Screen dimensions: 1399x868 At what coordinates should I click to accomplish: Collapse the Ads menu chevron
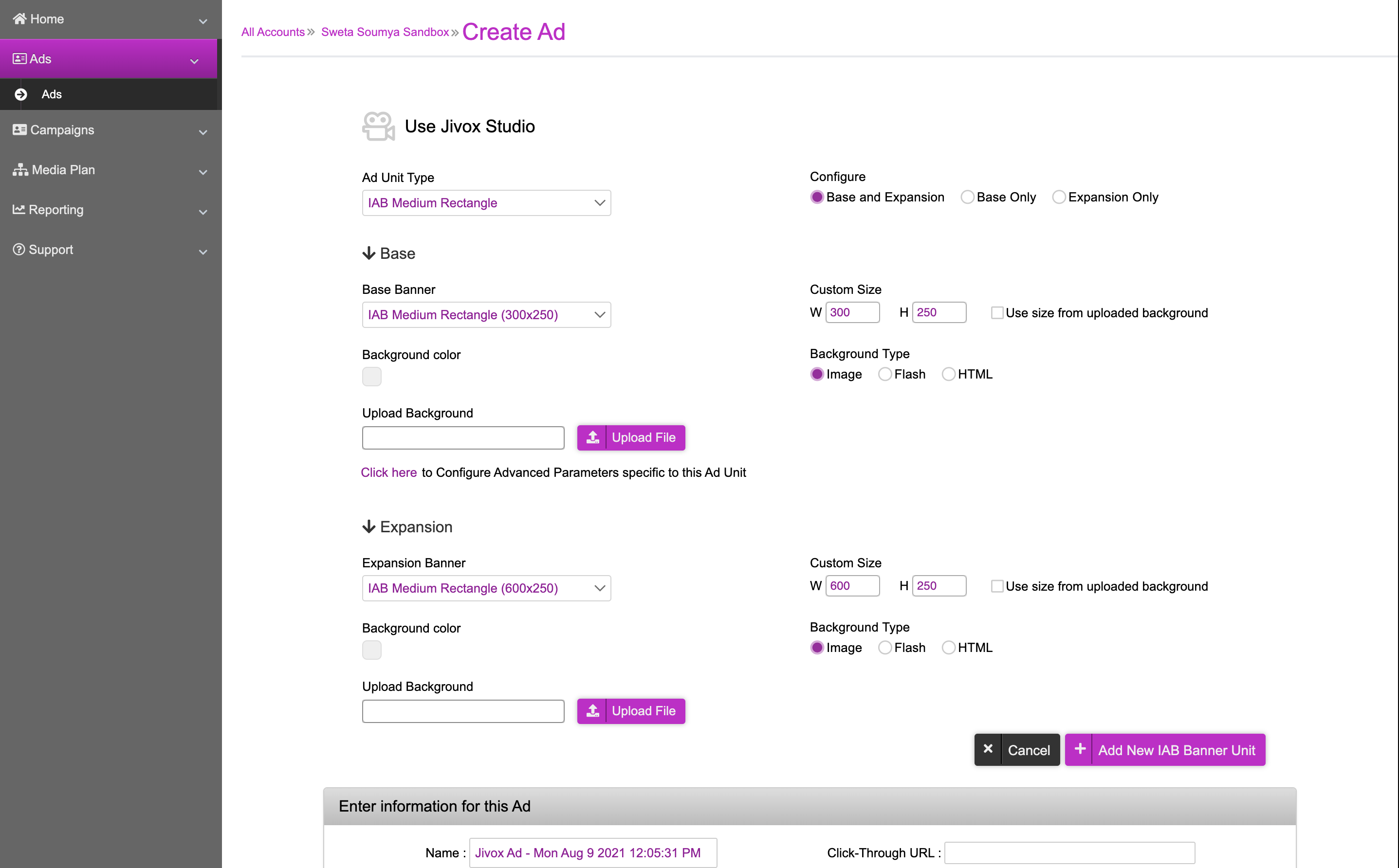click(x=194, y=61)
